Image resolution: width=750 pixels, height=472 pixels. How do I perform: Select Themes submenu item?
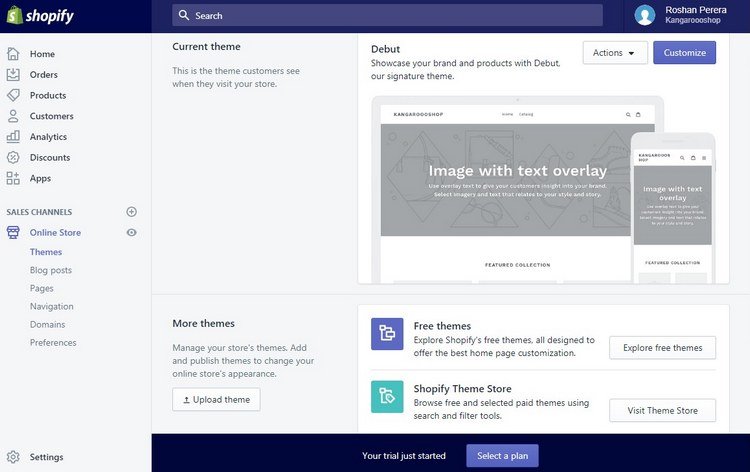tap(46, 252)
